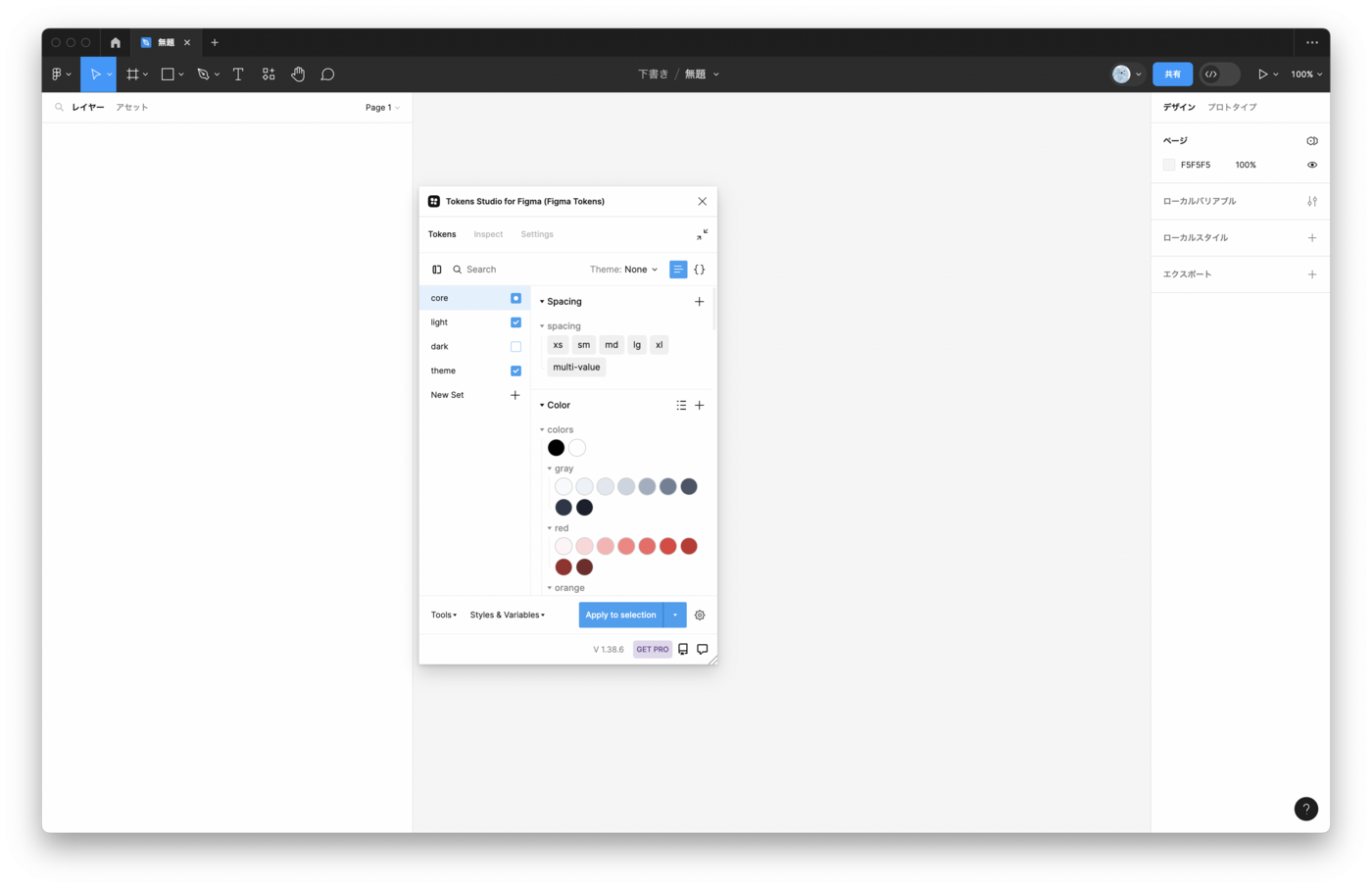
Task: Open the feedback chat icon in plugin footer
Action: tap(703, 649)
